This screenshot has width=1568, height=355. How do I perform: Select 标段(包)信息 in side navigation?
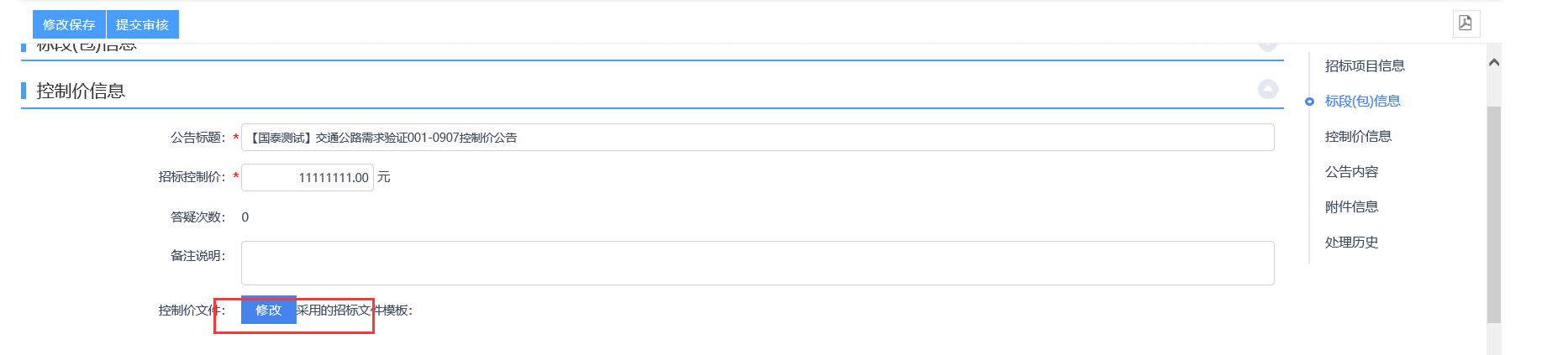click(x=1362, y=101)
